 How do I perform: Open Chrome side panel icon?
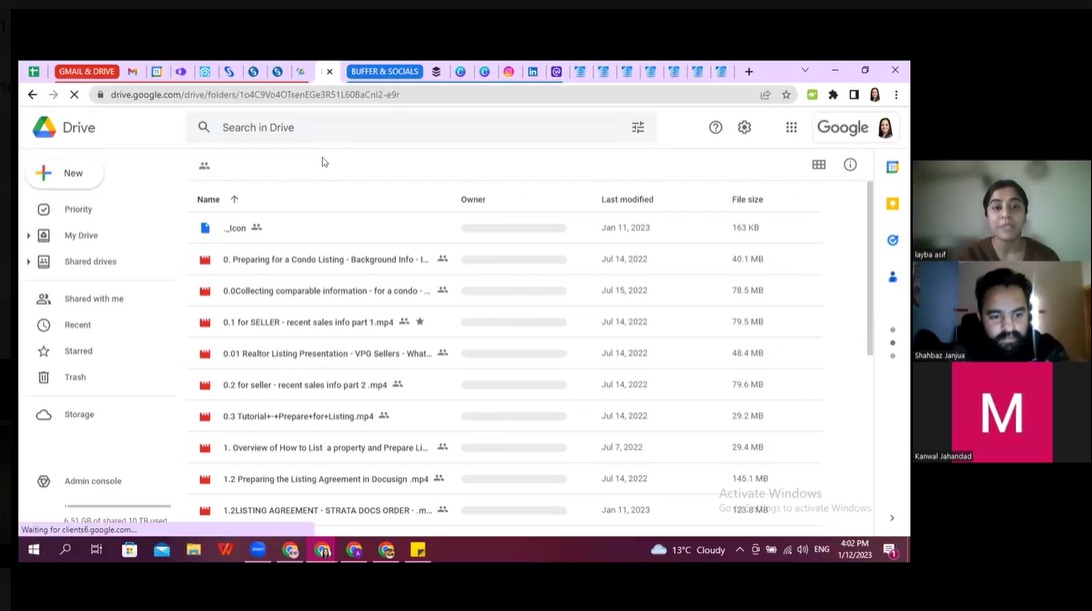(854, 95)
